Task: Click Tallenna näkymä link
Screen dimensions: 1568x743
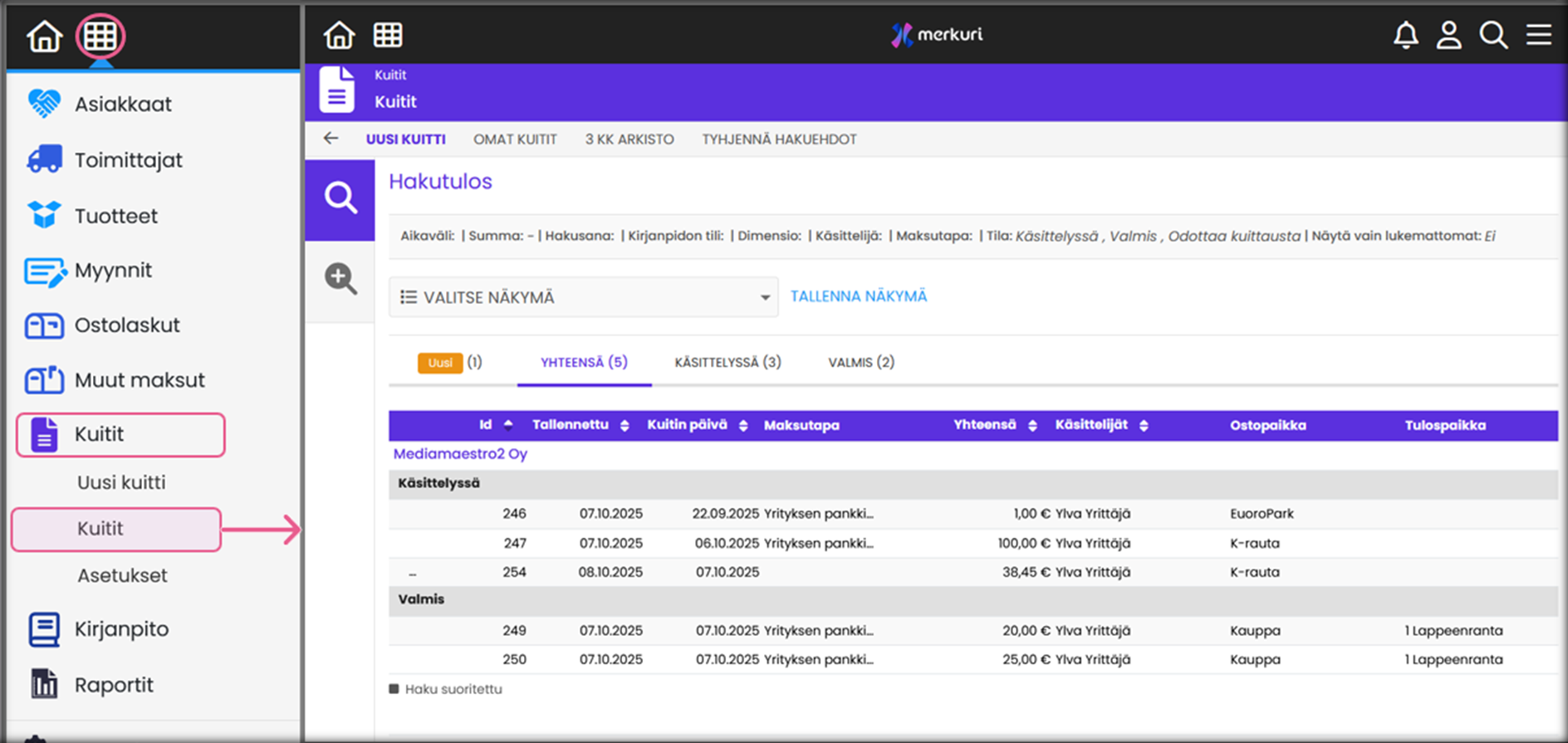Action: click(858, 296)
